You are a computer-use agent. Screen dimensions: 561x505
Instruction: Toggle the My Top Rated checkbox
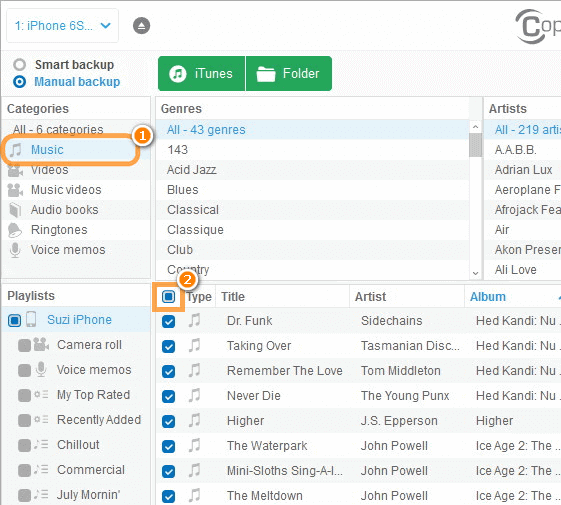click(x=24, y=396)
